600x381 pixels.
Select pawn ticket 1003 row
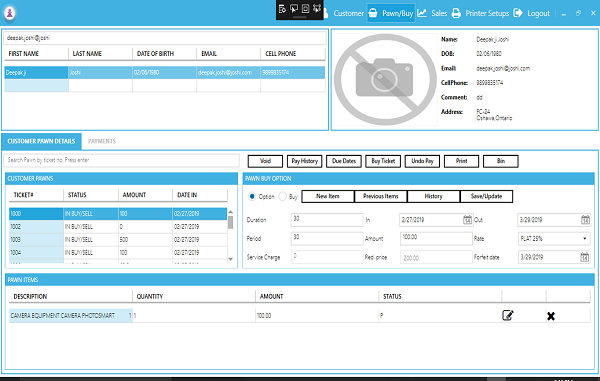118,239
